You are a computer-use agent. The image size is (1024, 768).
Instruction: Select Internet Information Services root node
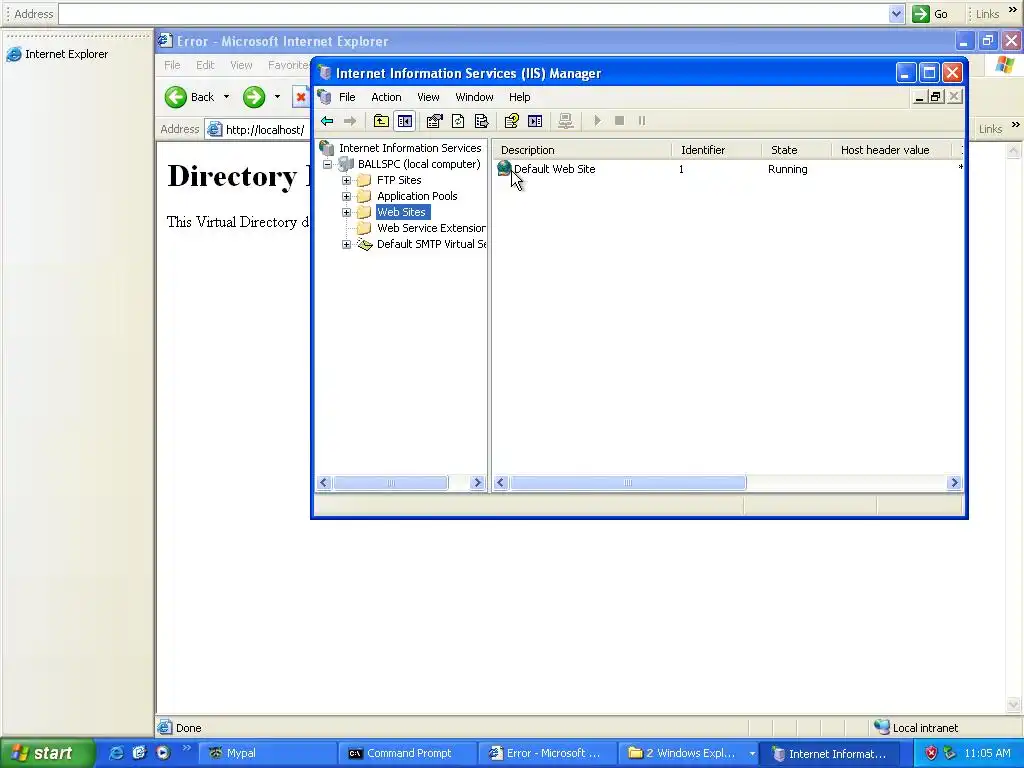(409, 148)
